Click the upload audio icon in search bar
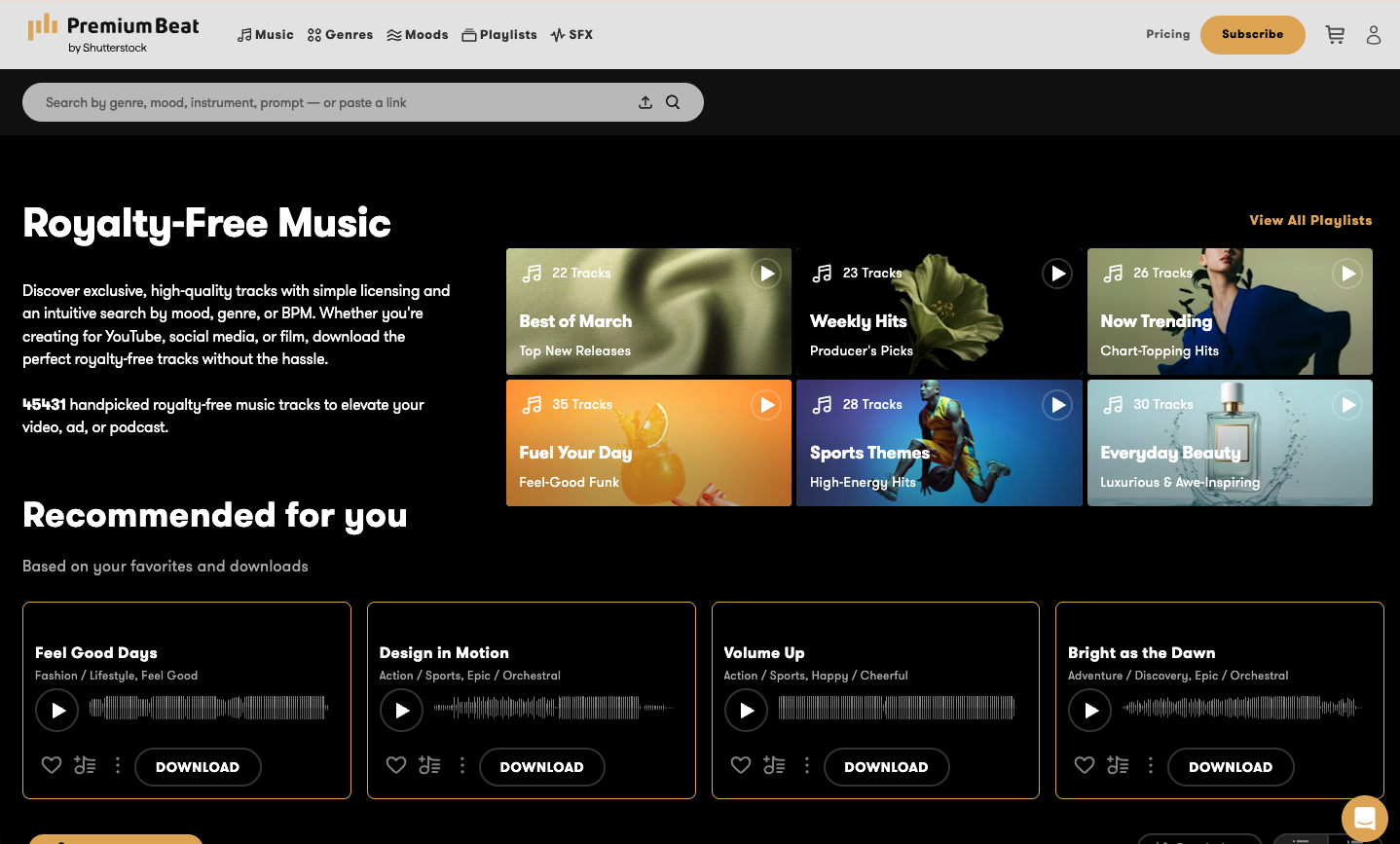The image size is (1400, 844). (x=645, y=102)
